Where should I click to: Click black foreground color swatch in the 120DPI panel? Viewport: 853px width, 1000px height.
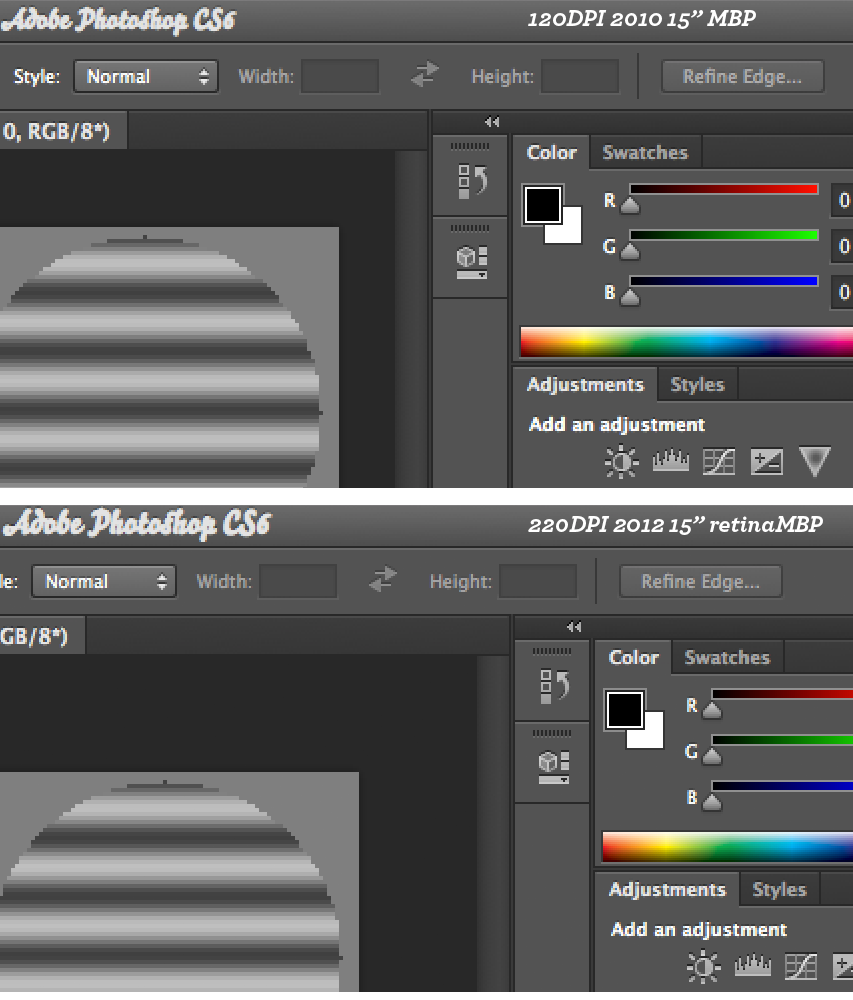pyautogui.click(x=541, y=203)
